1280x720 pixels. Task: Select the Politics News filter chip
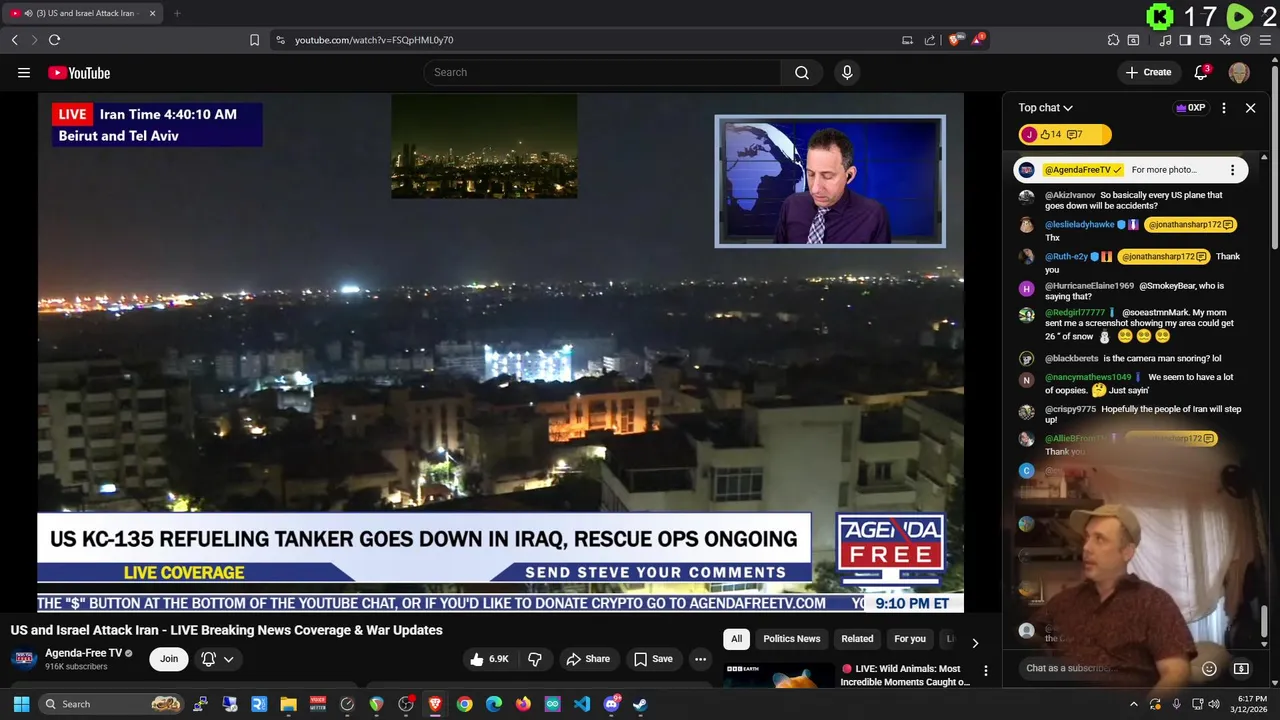791,639
